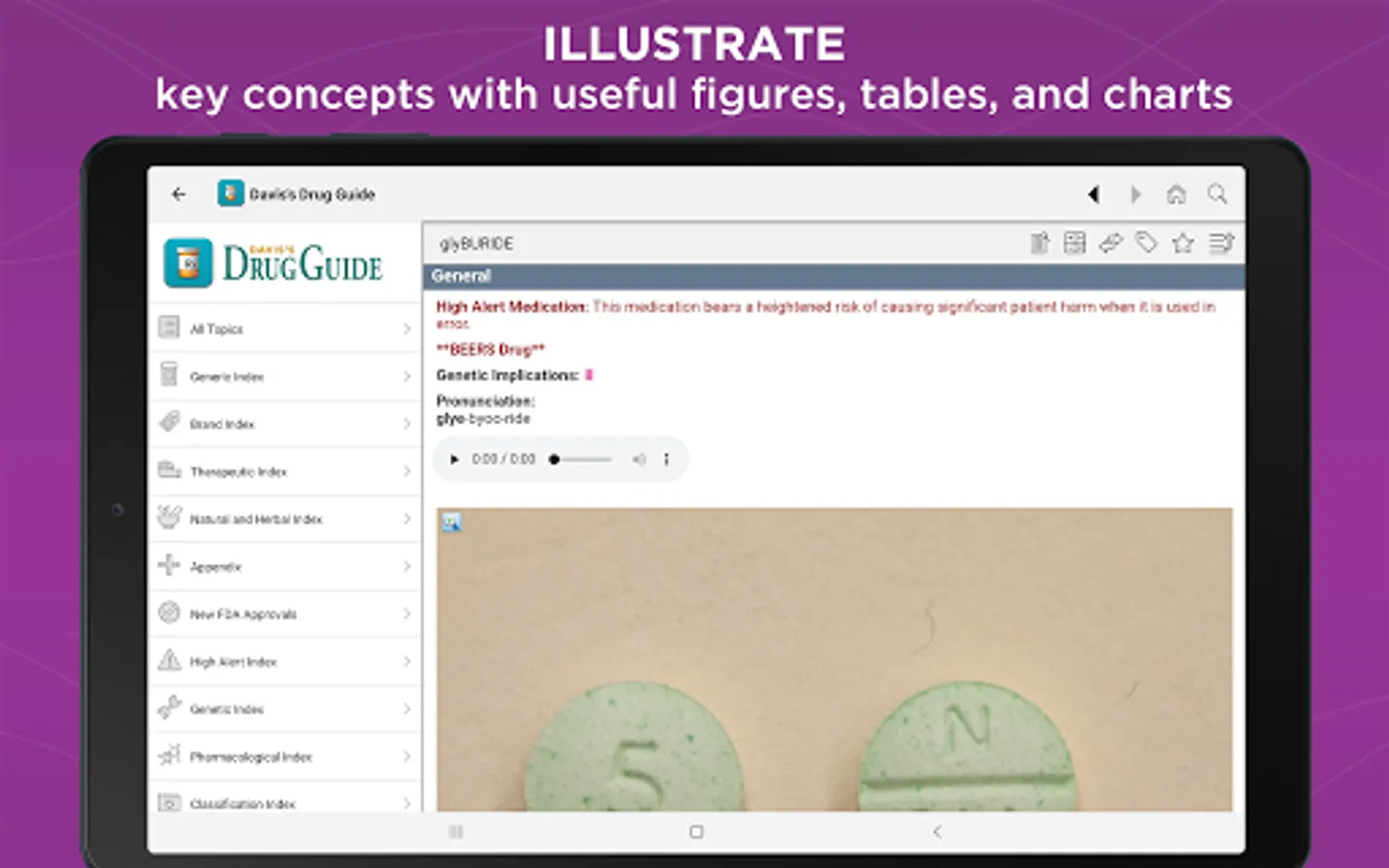Click the audio progress slider
Image resolution: width=1389 pixels, height=868 pixels.
581,459
